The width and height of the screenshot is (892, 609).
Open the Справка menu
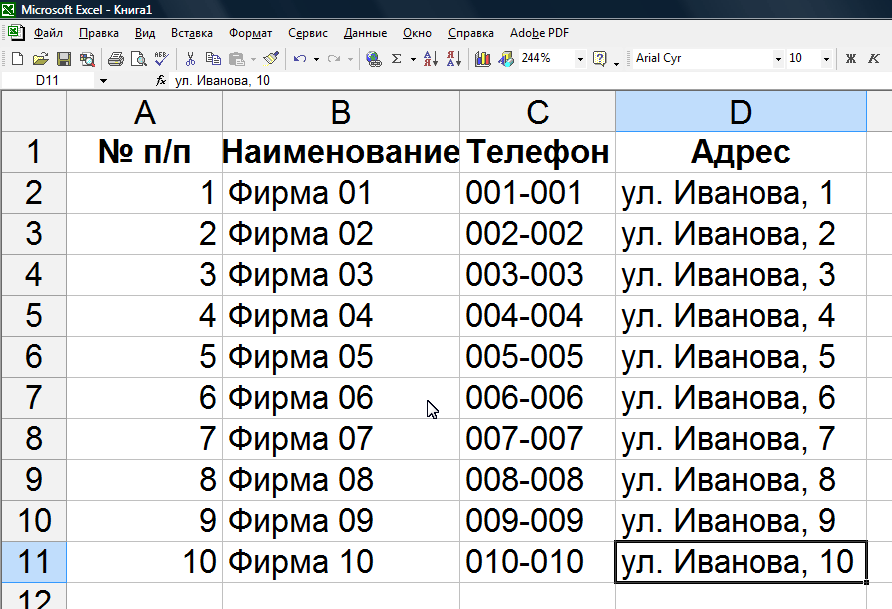click(x=470, y=33)
